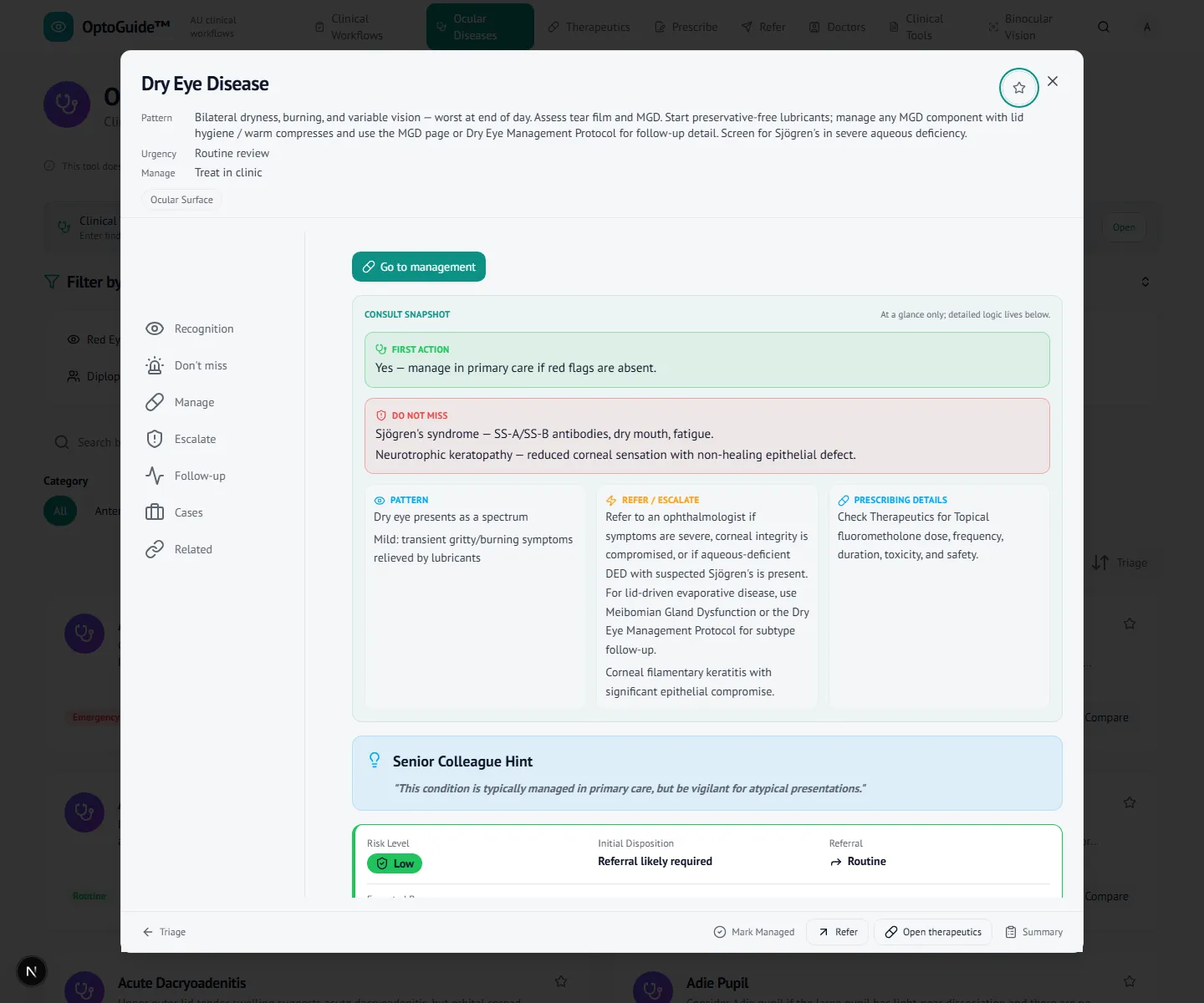The image size is (1204, 1003).
Task: Click the Pattern eye icon in snapshot
Action: click(x=380, y=500)
